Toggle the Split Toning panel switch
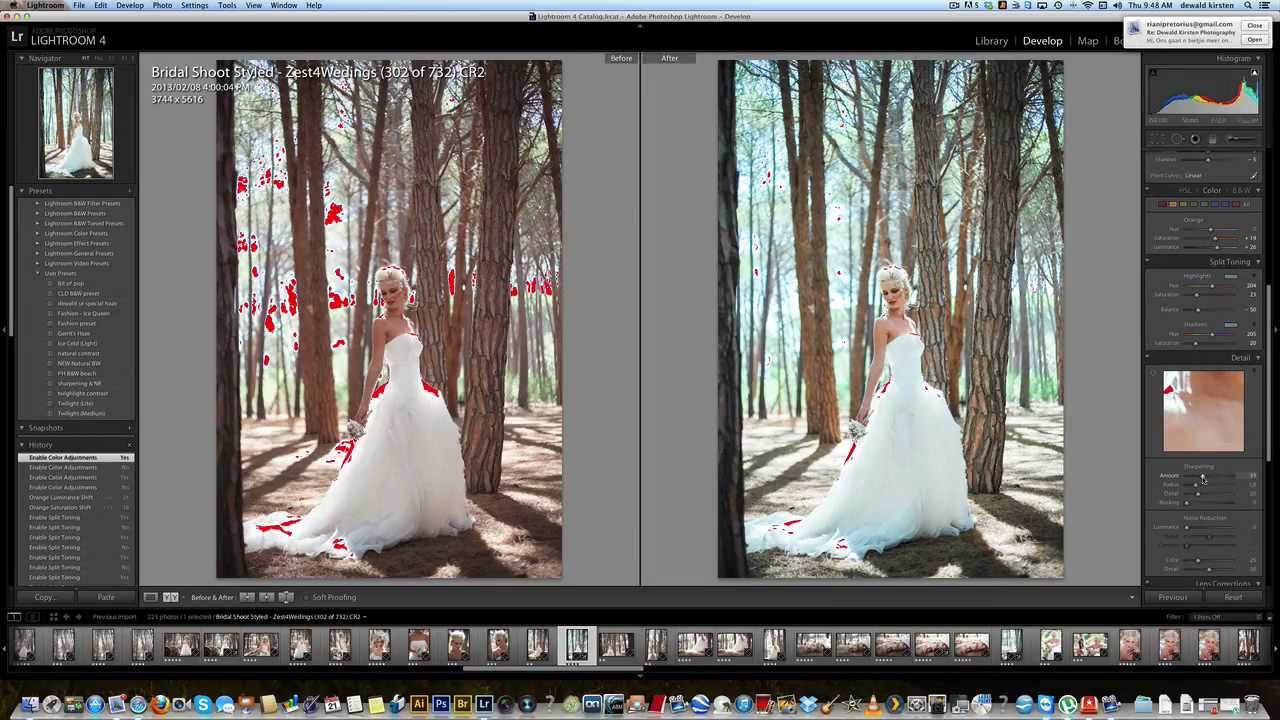Image resolution: width=1280 pixels, height=720 pixels. click(1148, 262)
